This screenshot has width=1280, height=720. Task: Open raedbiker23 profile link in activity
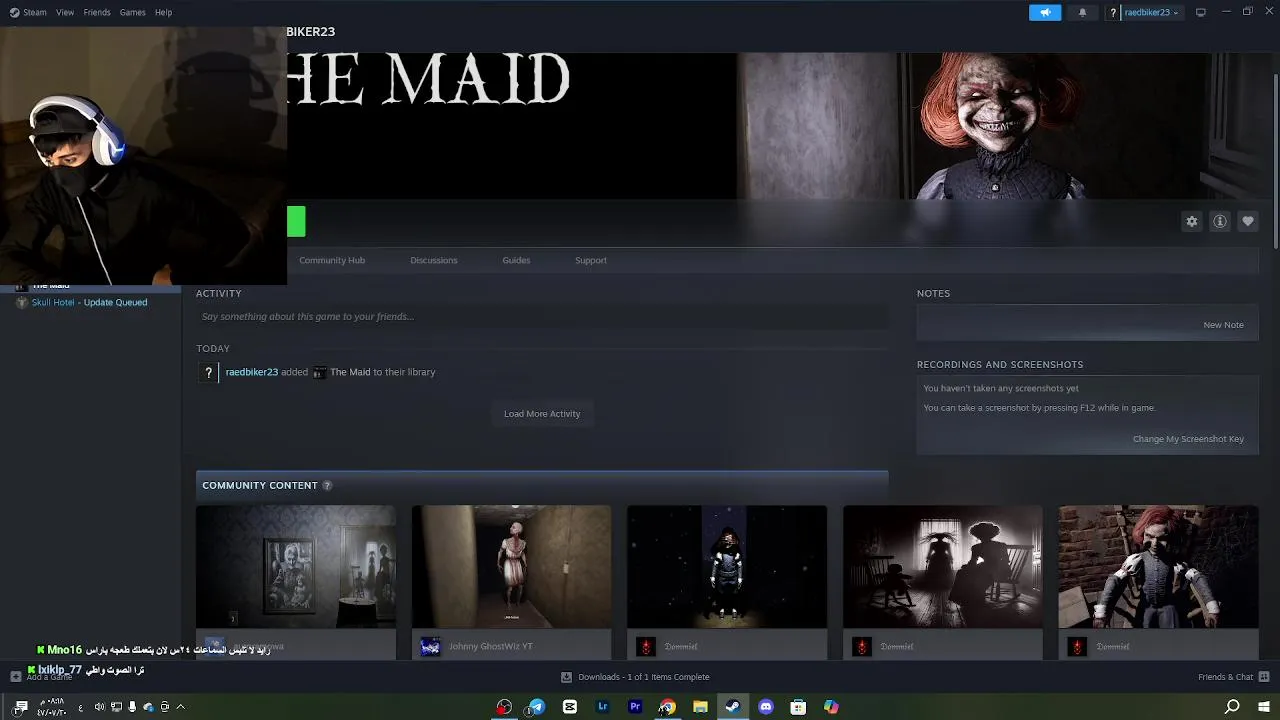point(252,372)
